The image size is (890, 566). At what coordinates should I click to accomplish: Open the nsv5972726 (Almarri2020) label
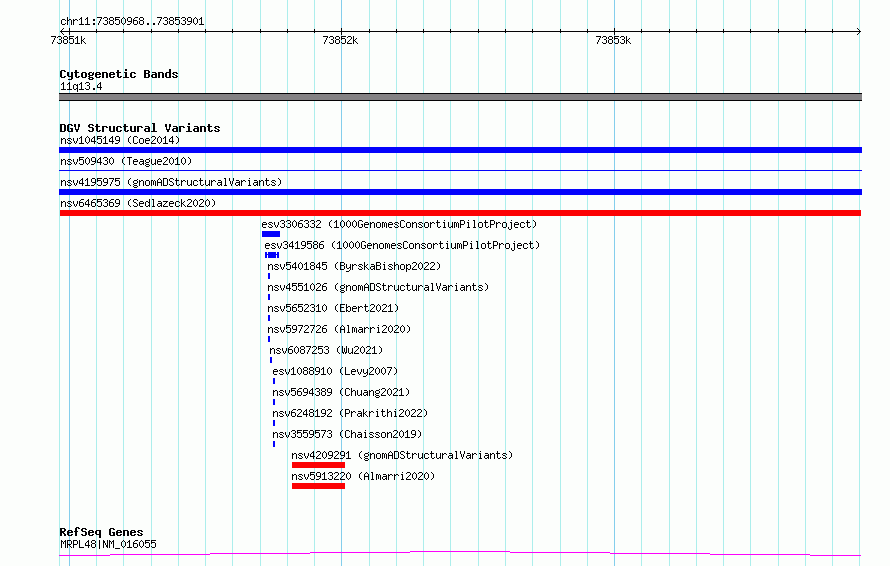click(339, 329)
